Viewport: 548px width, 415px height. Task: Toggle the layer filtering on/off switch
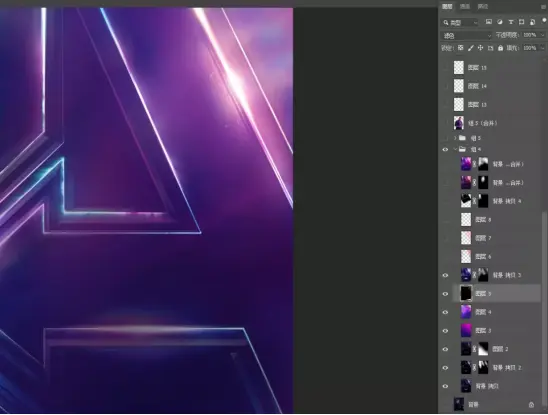[544, 21]
